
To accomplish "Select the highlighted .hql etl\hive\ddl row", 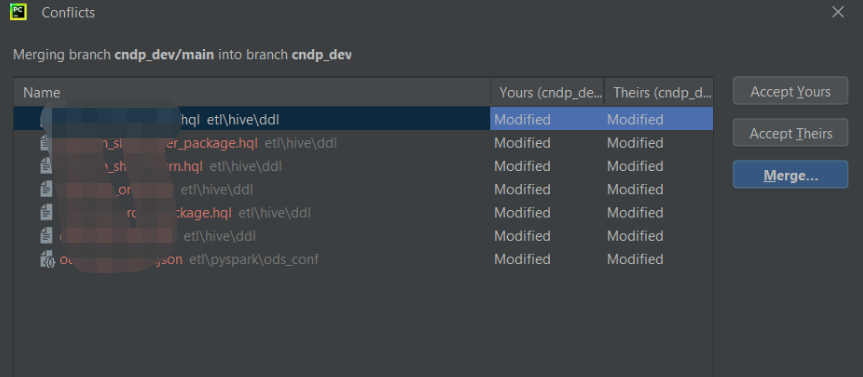I will pyautogui.click(x=363, y=119).
